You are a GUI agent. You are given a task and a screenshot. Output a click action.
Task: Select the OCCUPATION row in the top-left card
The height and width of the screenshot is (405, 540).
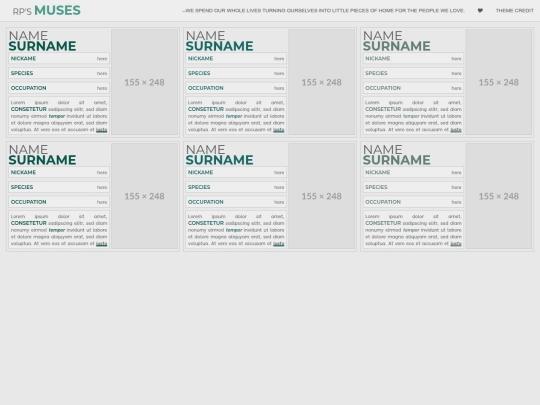[x=59, y=88]
